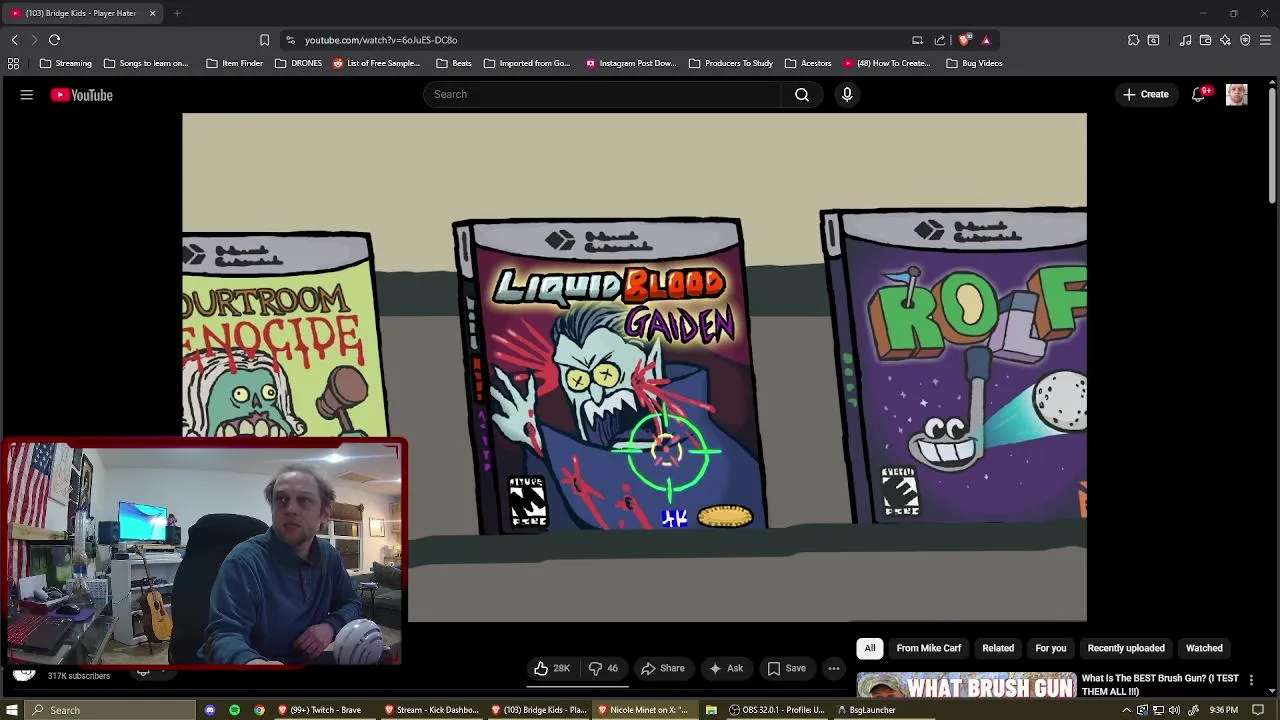
Task: Open Brave VPN shield icon
Action: click(x=1245, y=40)
